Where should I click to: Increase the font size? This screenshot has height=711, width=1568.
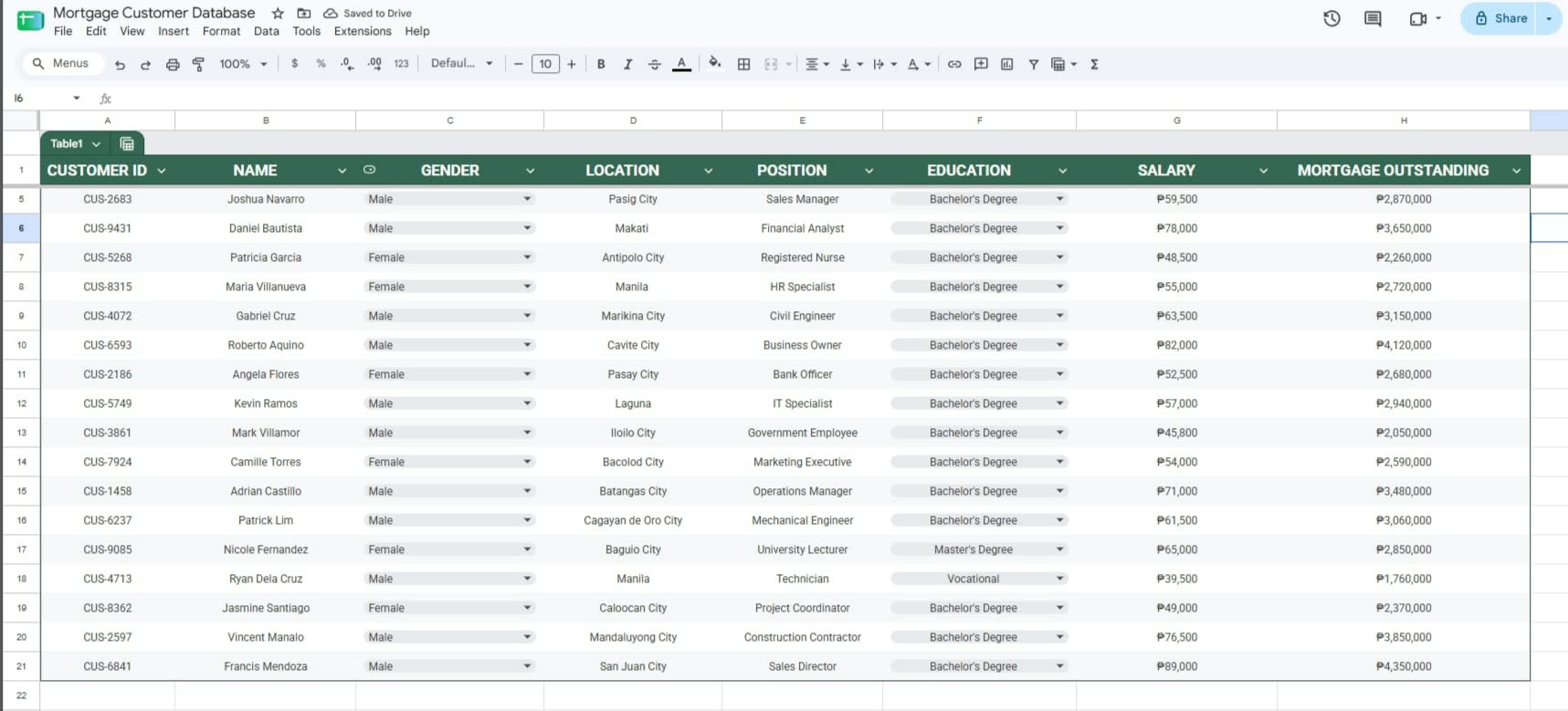[x=572, y=64]
